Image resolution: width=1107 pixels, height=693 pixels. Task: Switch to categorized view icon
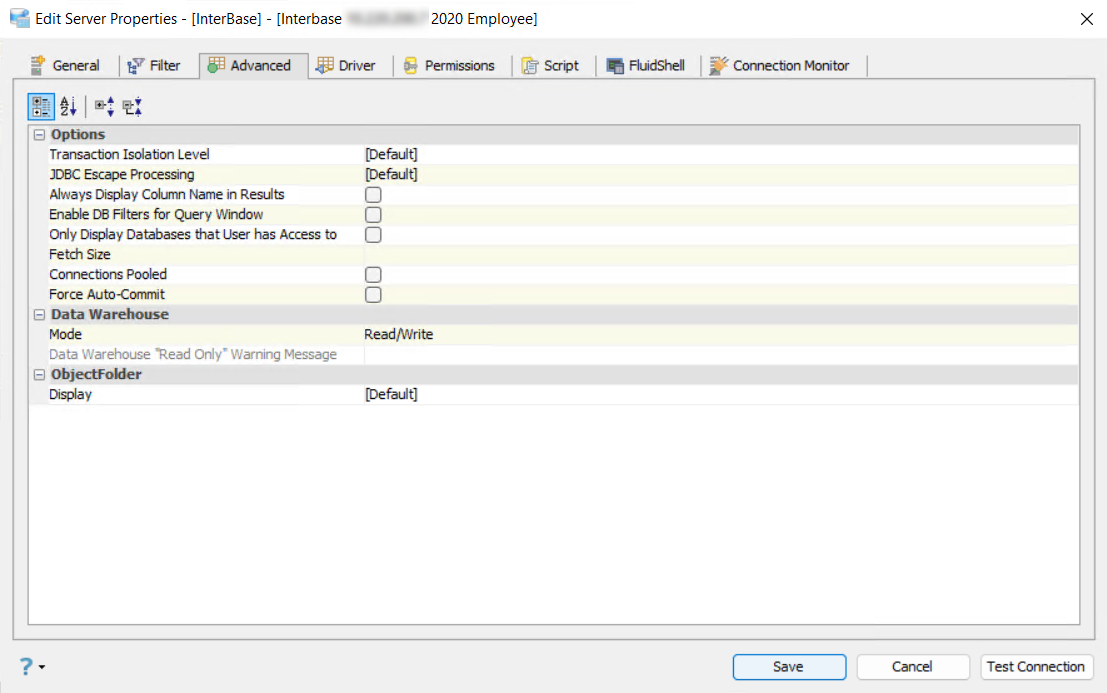pos(41,107)
